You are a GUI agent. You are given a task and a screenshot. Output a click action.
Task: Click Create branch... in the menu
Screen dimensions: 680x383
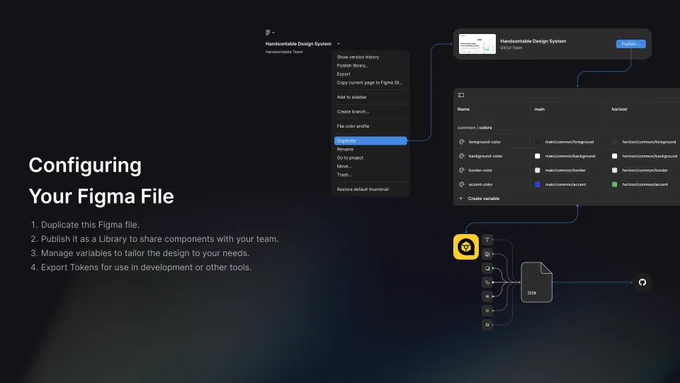click(353, 111)
